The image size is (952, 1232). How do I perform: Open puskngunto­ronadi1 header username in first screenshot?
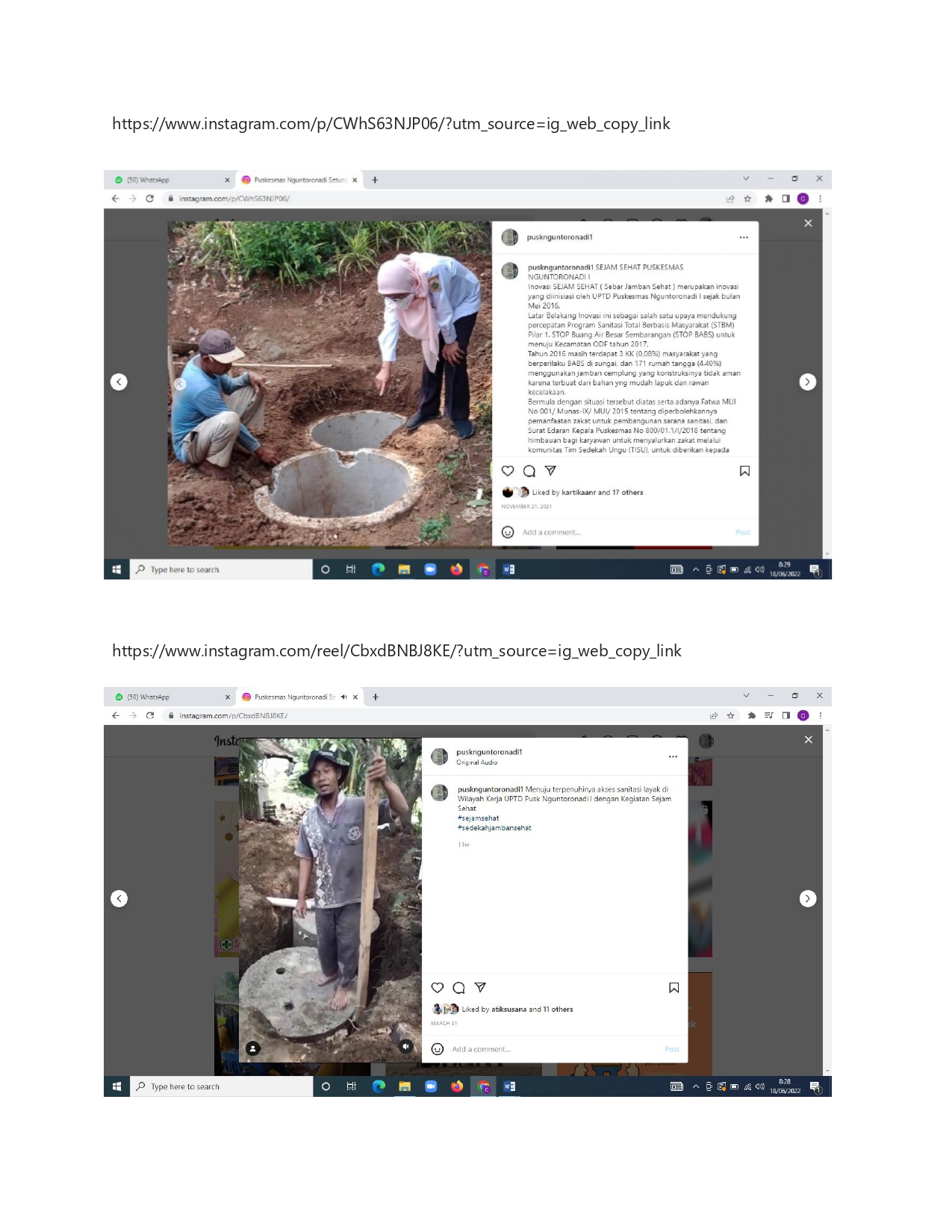coord(560,237)
